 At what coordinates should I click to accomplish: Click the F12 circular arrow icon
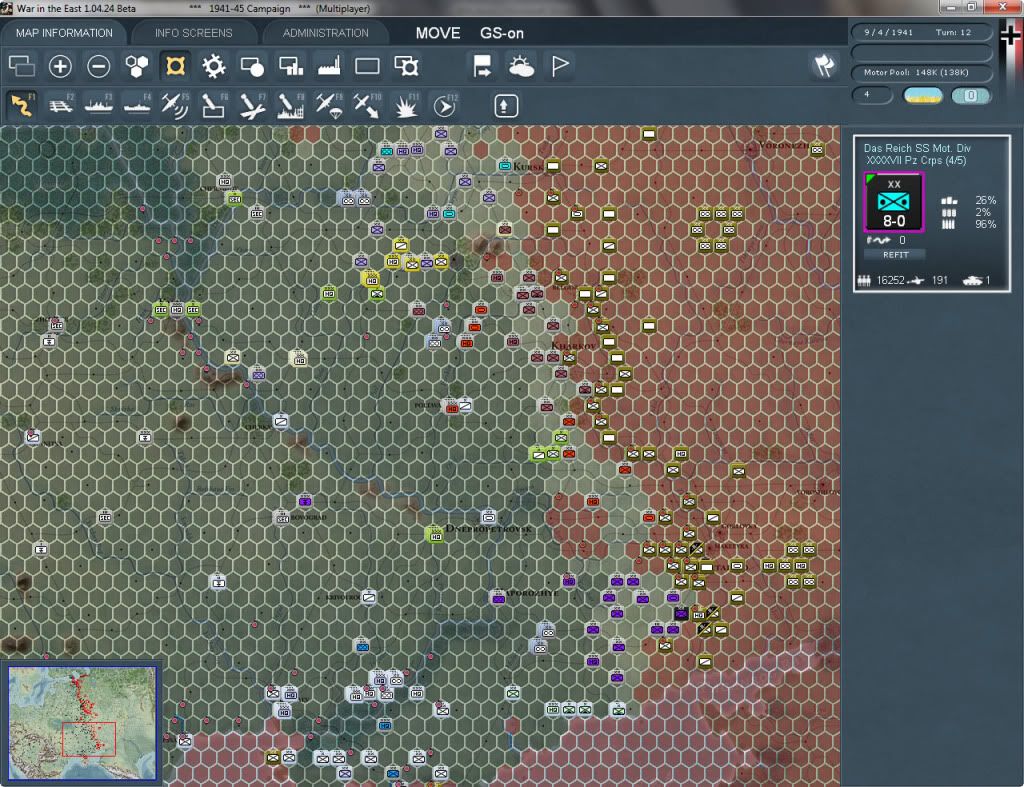coord(445,105)
